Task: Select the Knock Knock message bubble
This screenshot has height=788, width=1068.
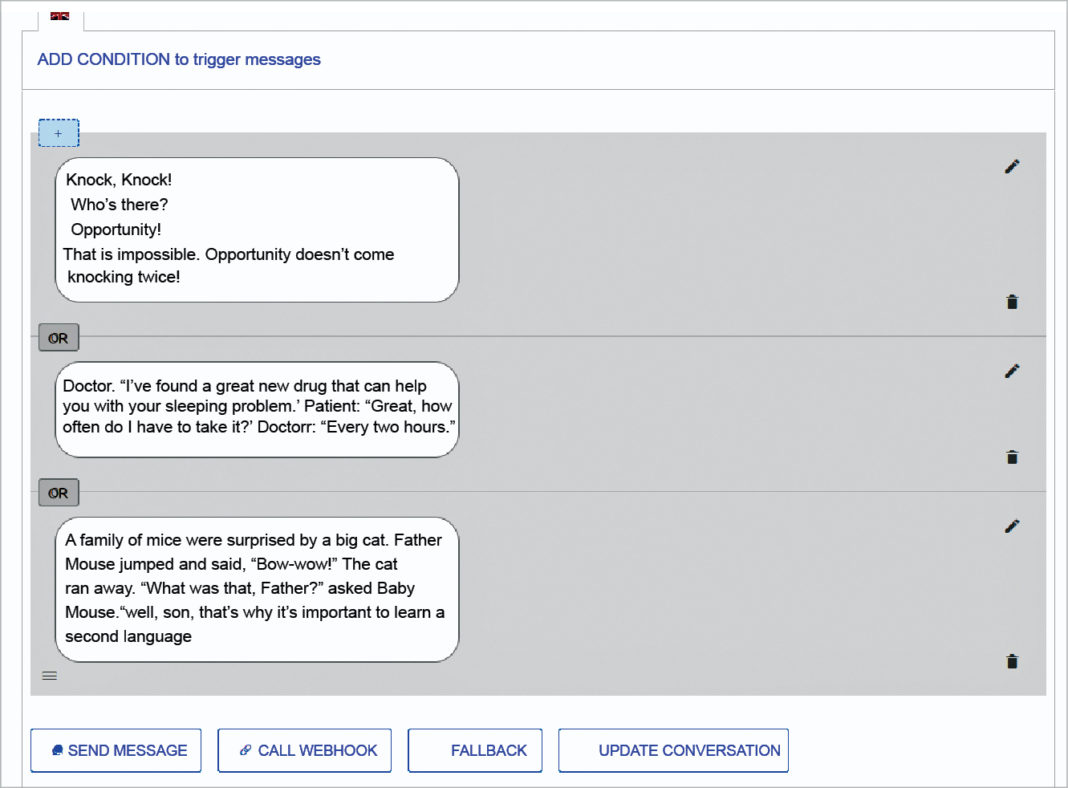Action: tap(256, 228)
